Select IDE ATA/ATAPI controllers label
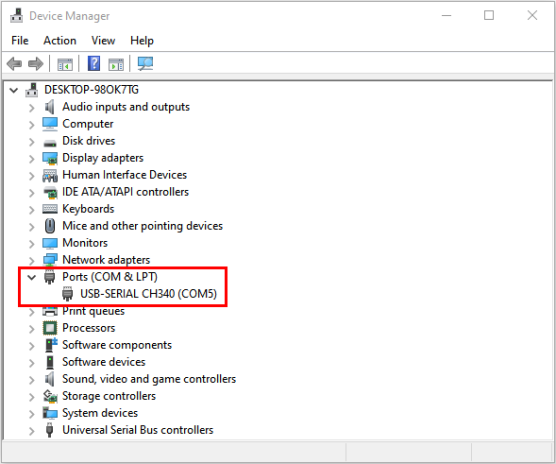Viewport: 556px width, 464px height. (126, 192)
